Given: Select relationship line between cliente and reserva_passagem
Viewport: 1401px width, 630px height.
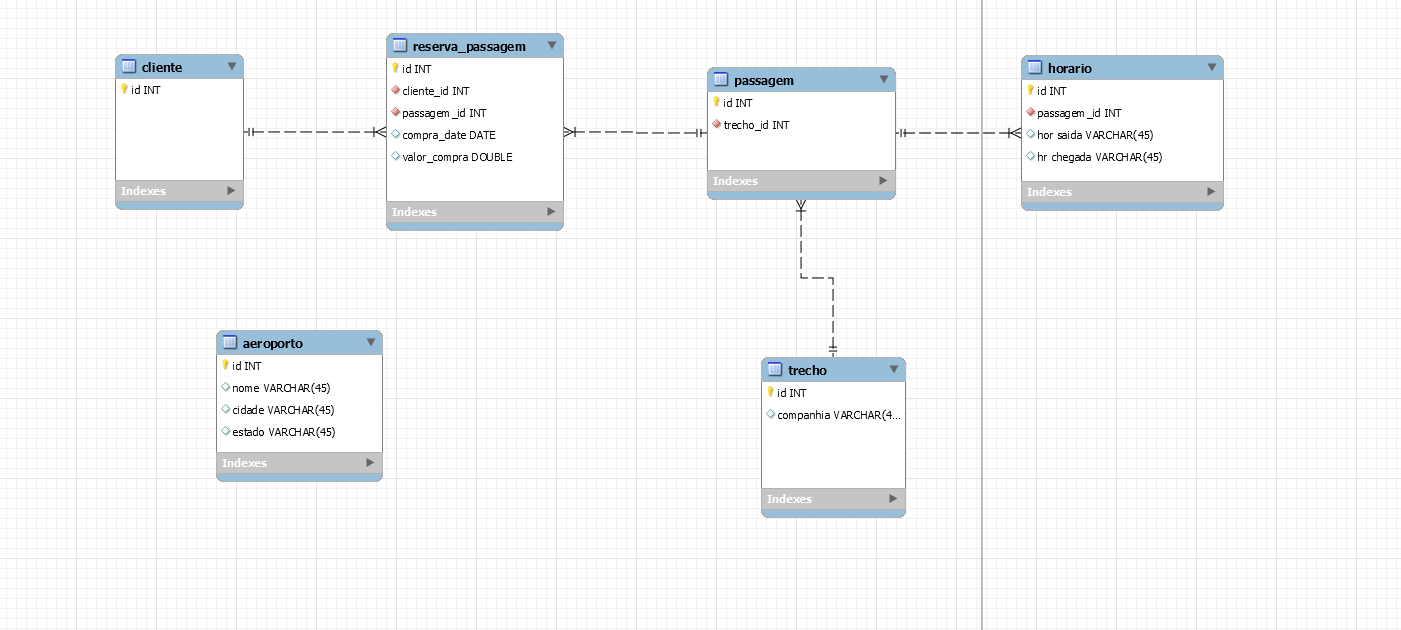Looking at the screenshot, I should [315, 132].
